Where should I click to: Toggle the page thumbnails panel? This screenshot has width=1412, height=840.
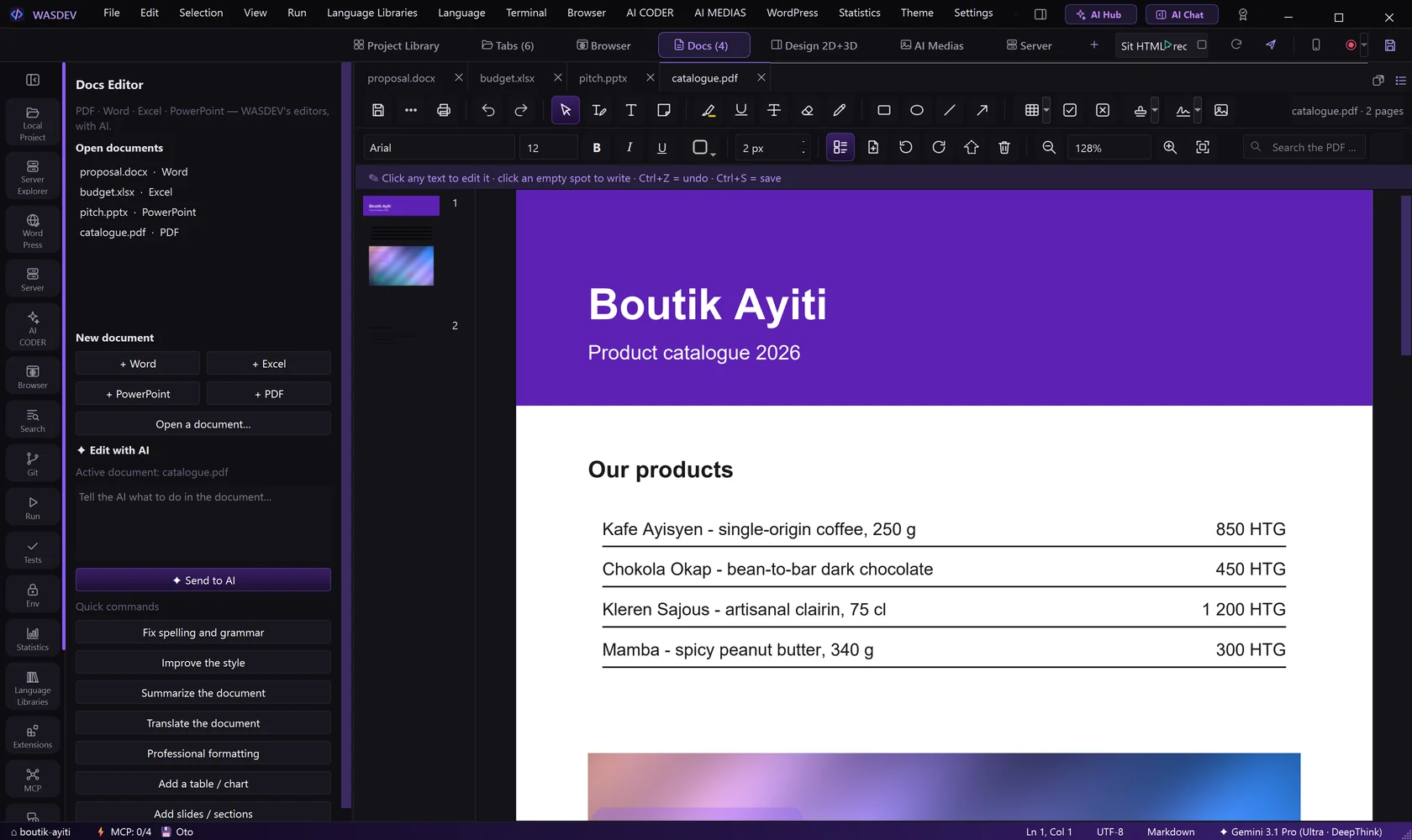tap(840, 147)
